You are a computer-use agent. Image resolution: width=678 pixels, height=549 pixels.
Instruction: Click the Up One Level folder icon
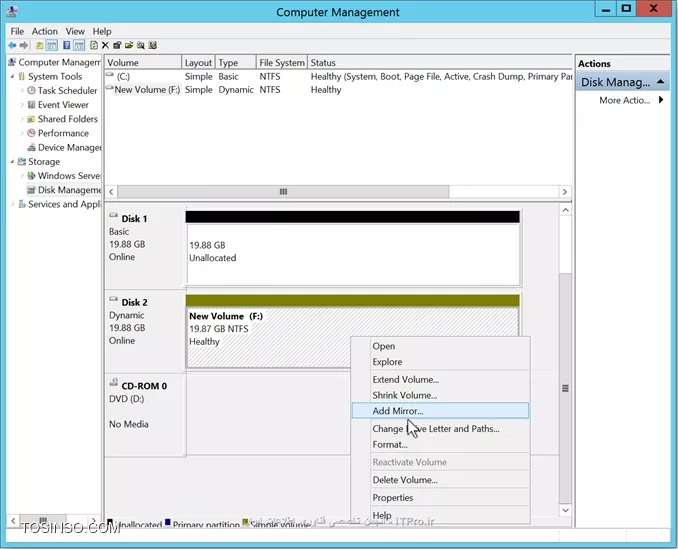pyautogui.click(x=39, y=45)
